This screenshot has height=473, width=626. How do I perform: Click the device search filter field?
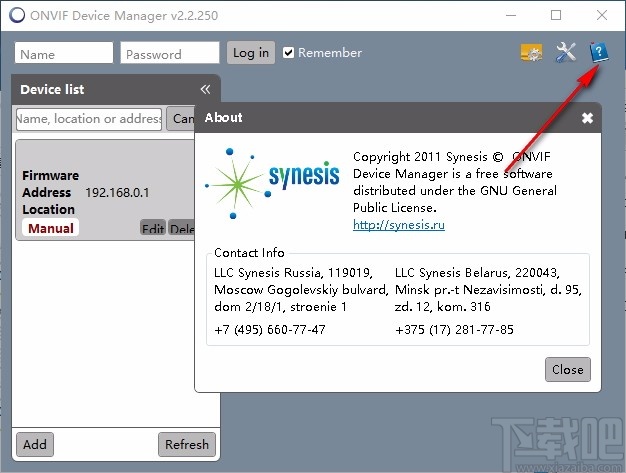(x=89, y=119)
